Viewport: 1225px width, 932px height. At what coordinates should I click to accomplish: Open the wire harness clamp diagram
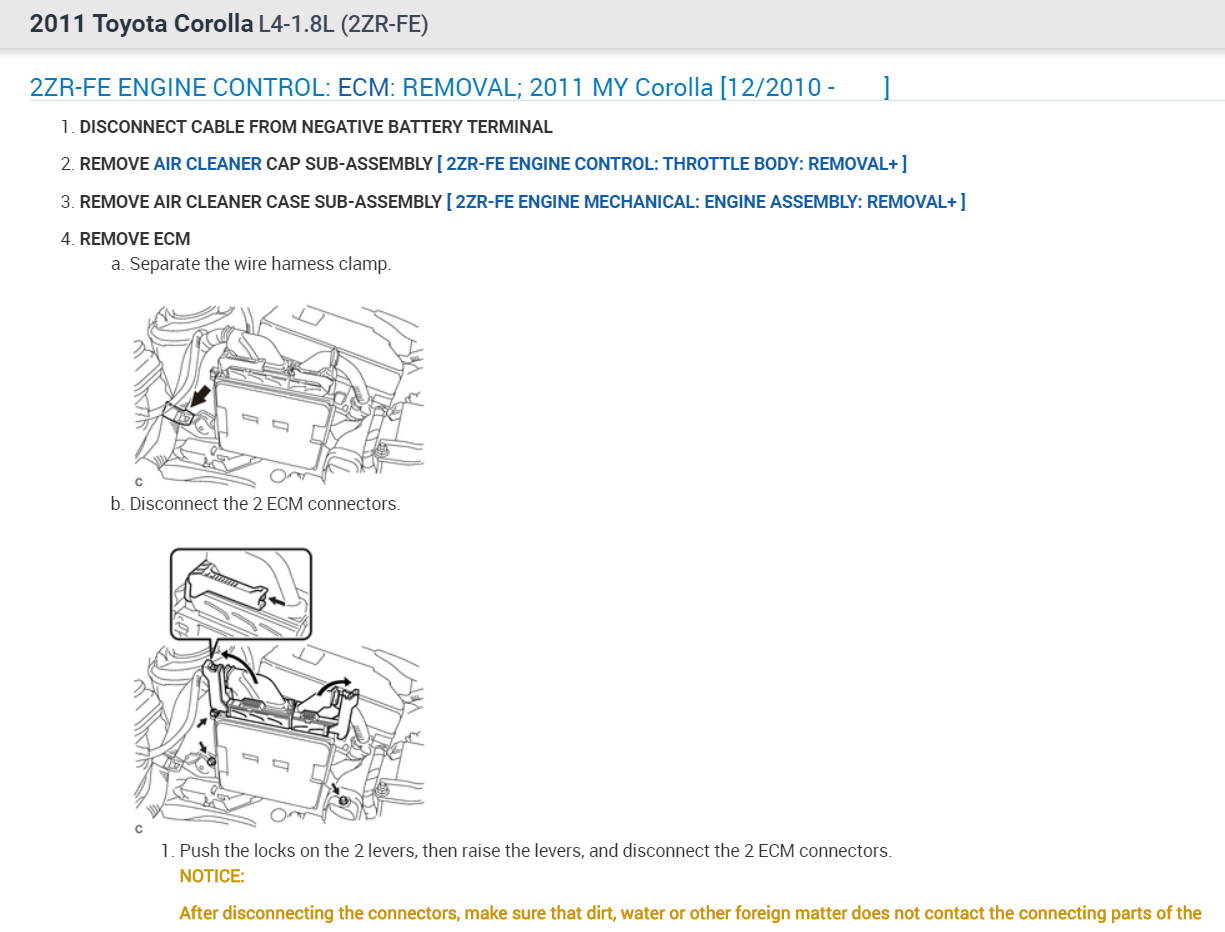click(279, 386)
